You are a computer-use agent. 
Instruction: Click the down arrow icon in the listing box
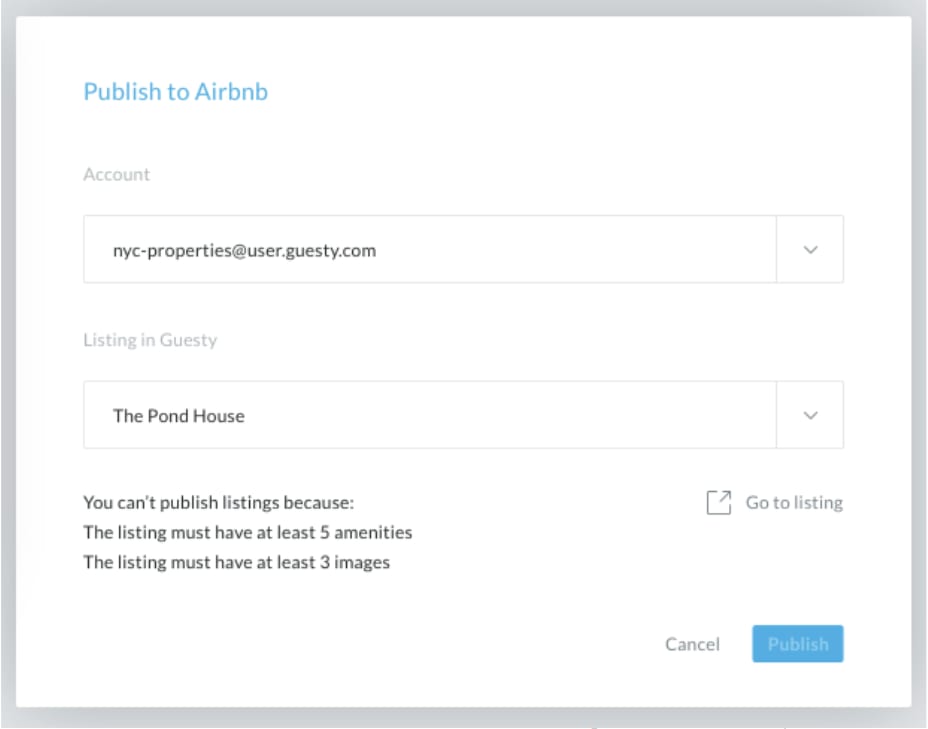pyautogui.click(x=810, y=415)
